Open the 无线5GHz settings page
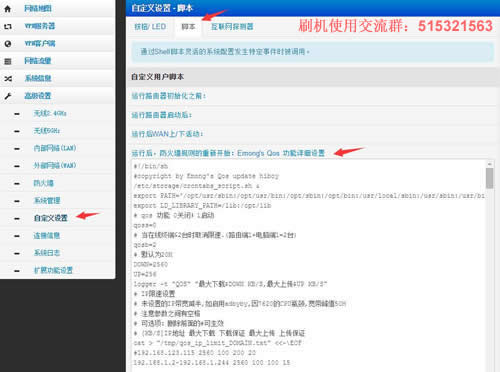 coord(47,131)
